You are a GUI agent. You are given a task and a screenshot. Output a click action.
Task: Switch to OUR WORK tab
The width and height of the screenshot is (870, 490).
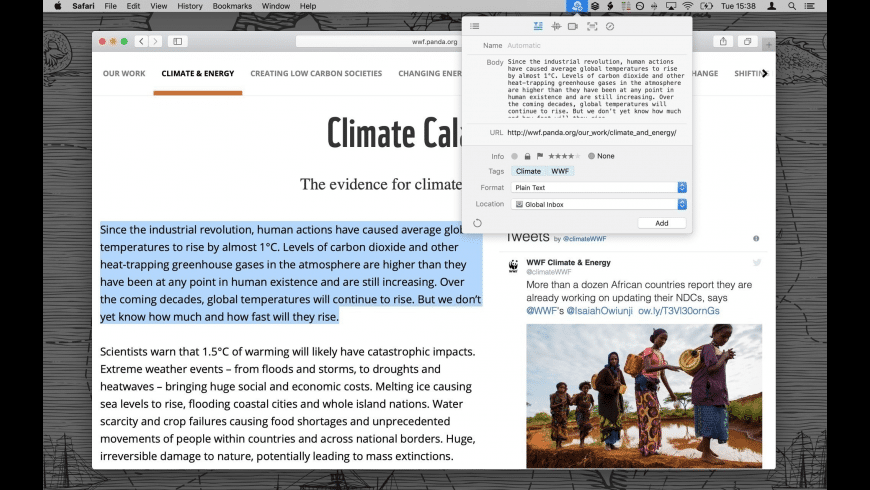click(x=124, y=73)
